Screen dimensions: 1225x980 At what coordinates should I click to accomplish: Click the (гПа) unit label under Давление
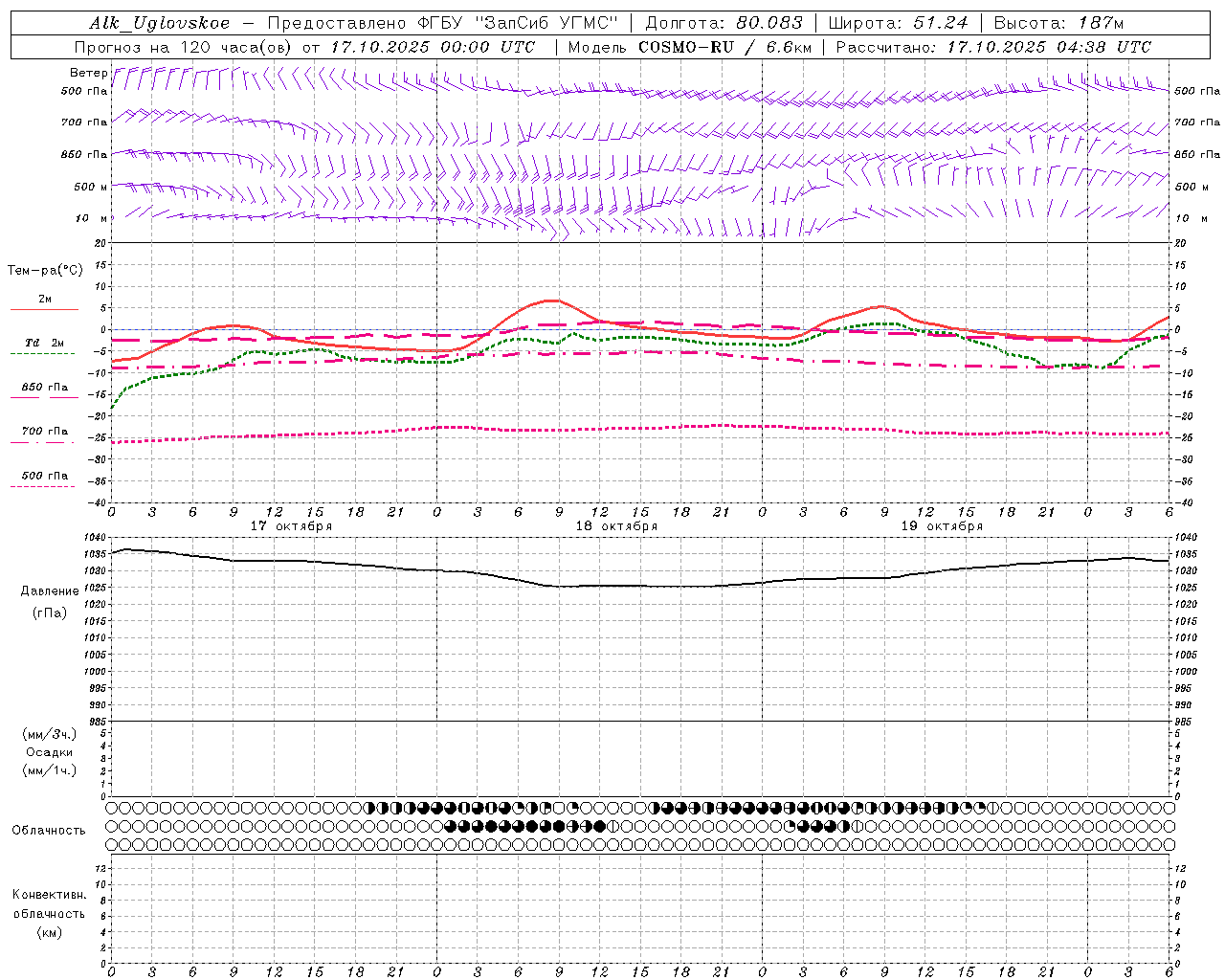pos(50,612)
